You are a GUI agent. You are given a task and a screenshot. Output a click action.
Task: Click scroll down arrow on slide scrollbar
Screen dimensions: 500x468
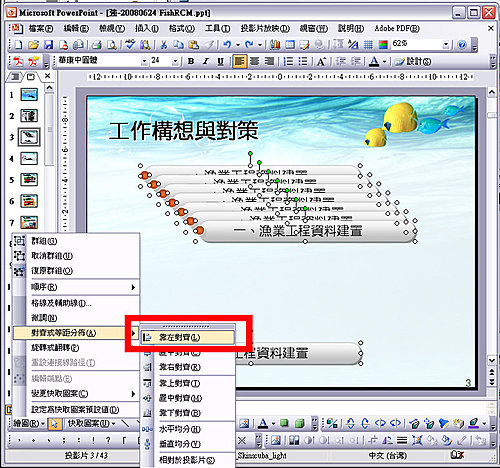492,360
